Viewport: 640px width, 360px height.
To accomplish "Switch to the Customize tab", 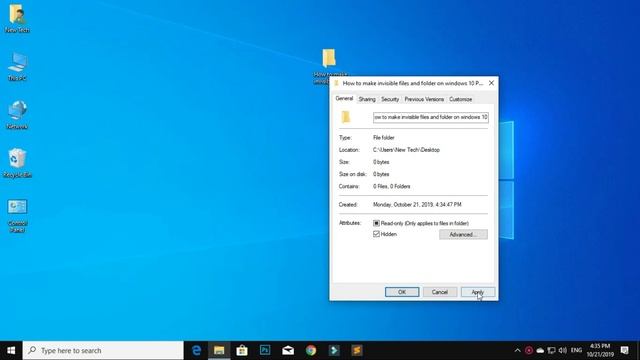I will coord(460,99).
